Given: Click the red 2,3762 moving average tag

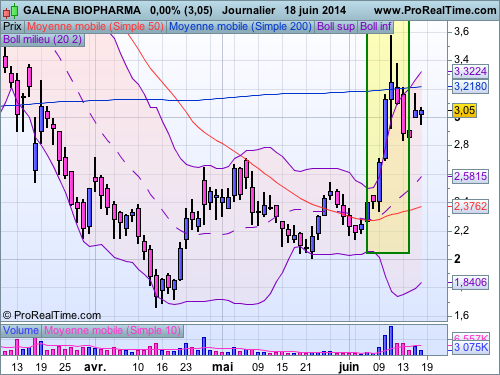Looking at the screenshot, I should (470, 206).
